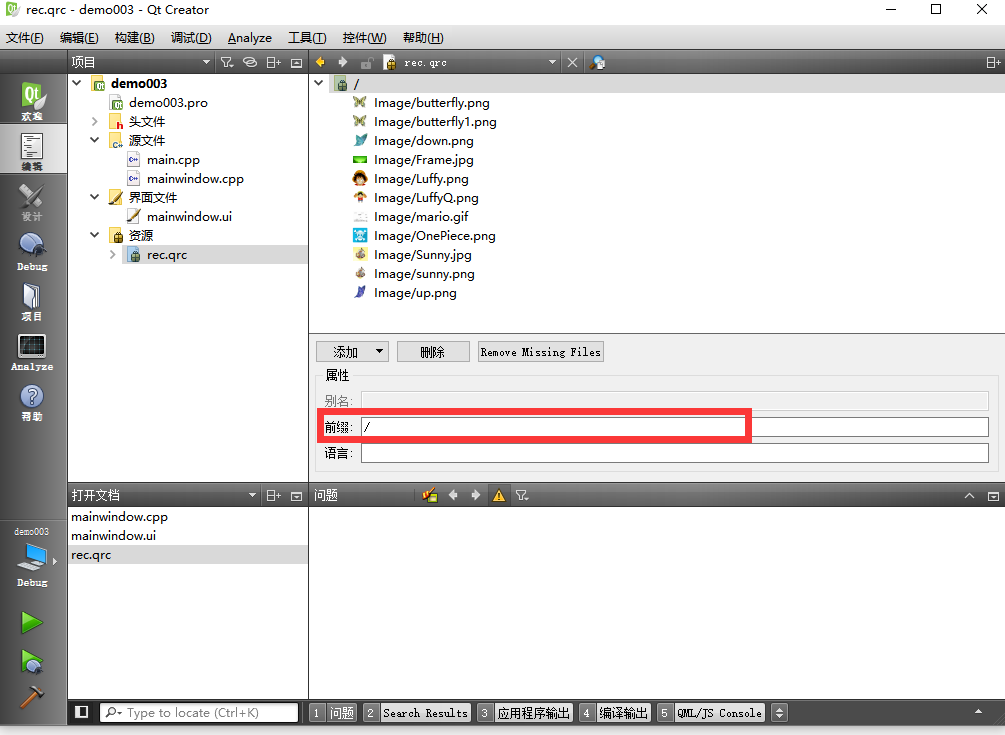This screenshot has width=1005, height=735.
Task: Collapse the demo003 project node
Action: click(77, 84)
